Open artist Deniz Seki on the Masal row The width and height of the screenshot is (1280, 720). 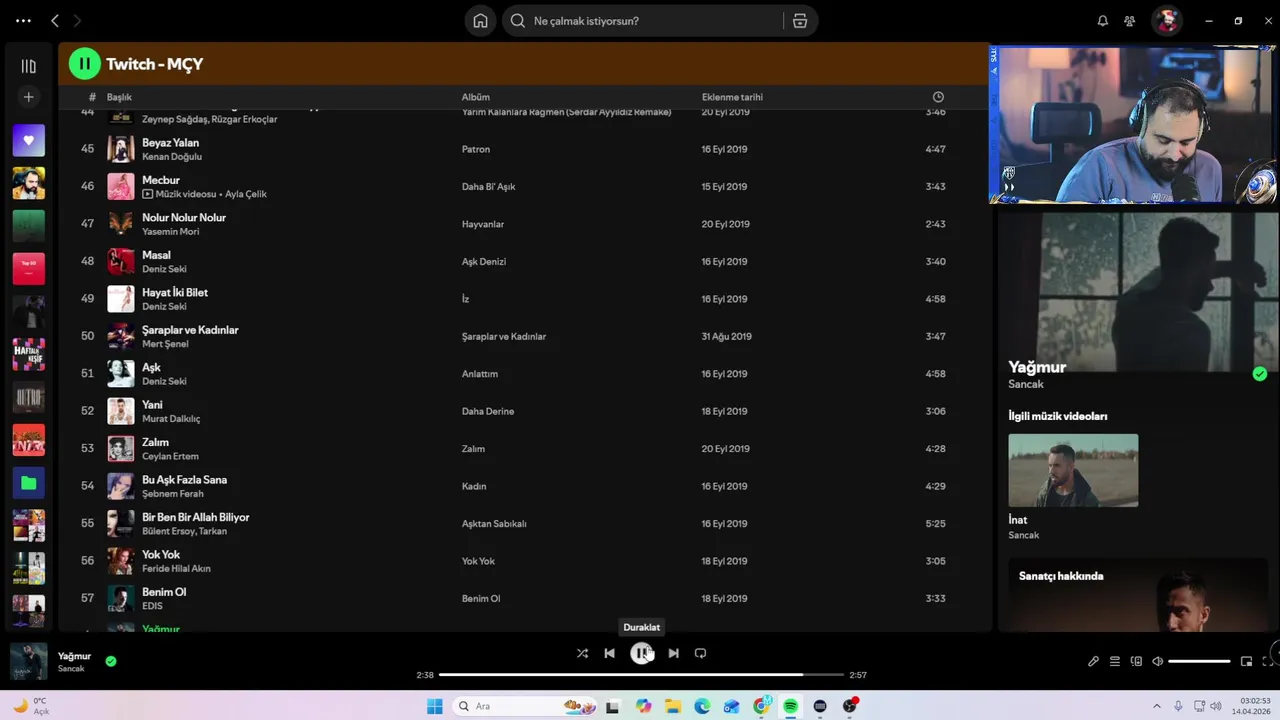164,269
